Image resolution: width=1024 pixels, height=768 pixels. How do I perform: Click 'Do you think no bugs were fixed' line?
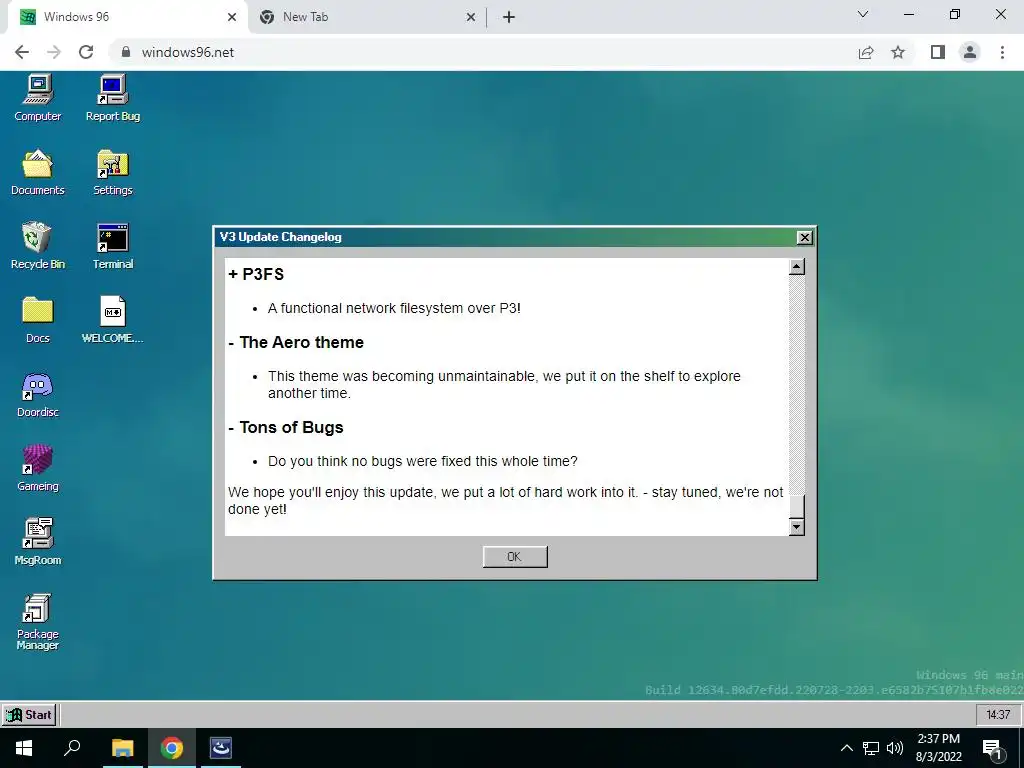[x=423, y=461]
